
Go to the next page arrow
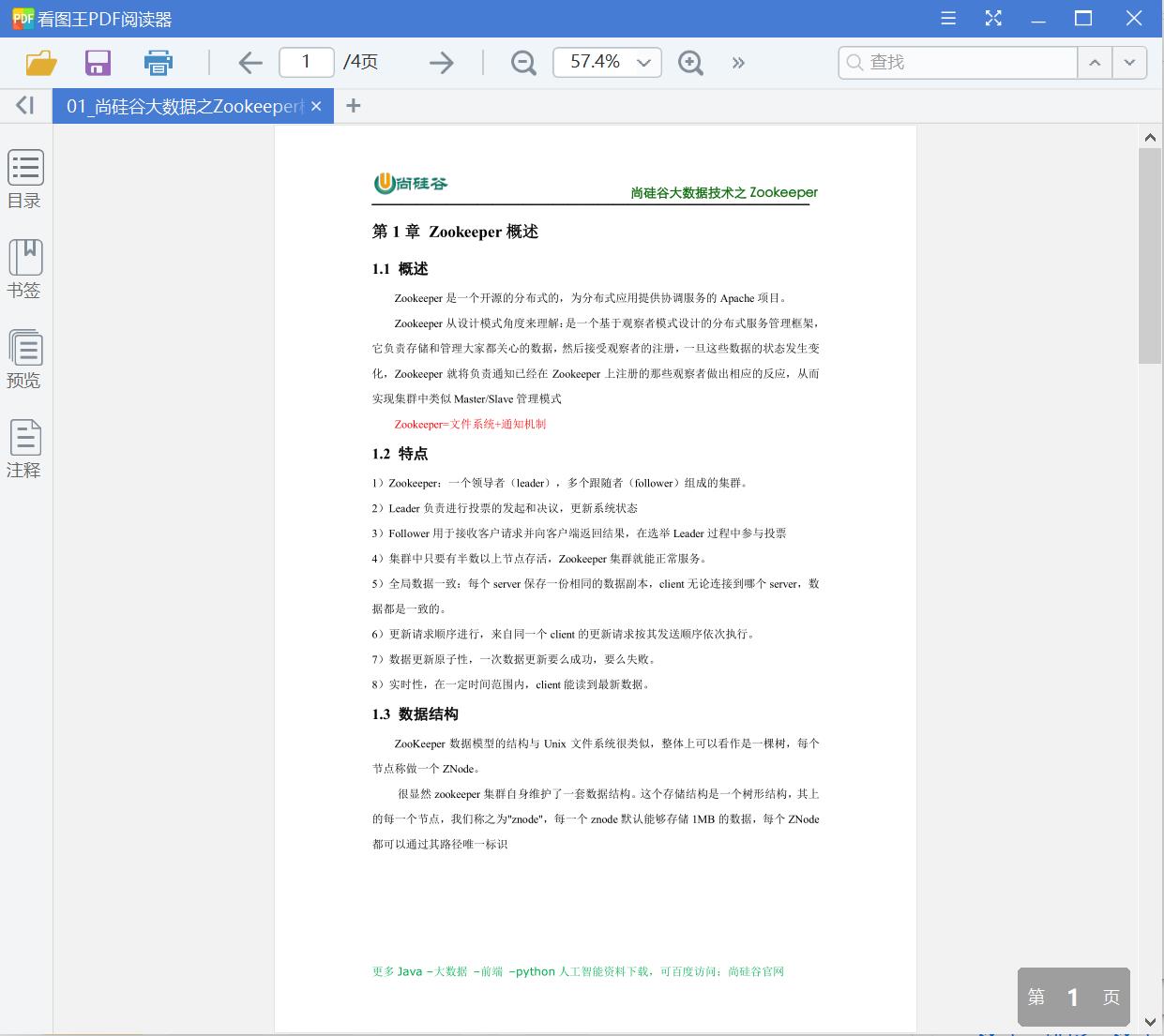click(441, 63)
